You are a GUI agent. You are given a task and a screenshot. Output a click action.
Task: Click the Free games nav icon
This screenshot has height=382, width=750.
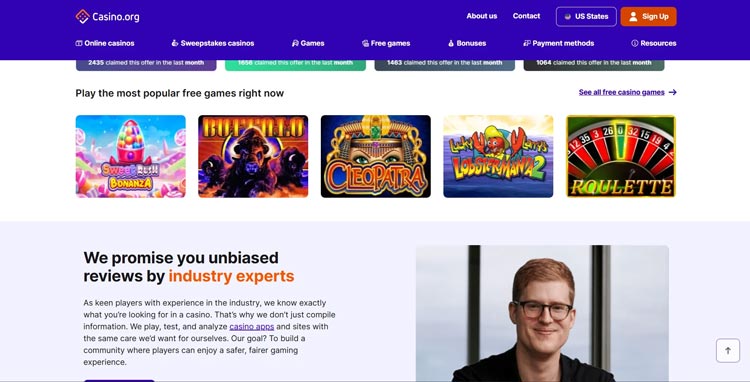click(365, 43)
